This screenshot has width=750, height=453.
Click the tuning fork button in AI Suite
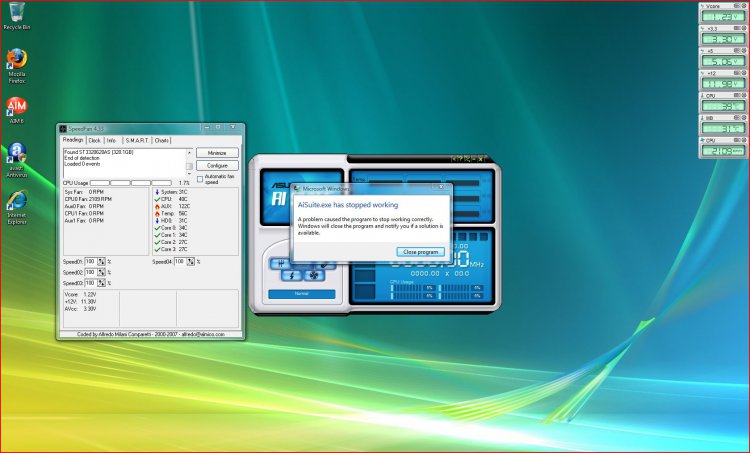click(x=281, y=263)
